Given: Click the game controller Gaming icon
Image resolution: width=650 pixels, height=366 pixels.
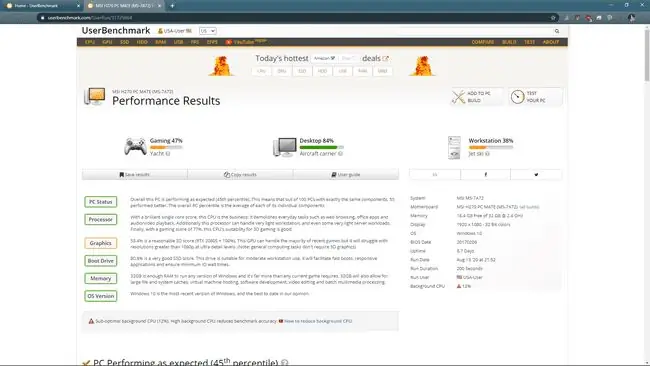Looking at the screenshot, I should point(135,147).
